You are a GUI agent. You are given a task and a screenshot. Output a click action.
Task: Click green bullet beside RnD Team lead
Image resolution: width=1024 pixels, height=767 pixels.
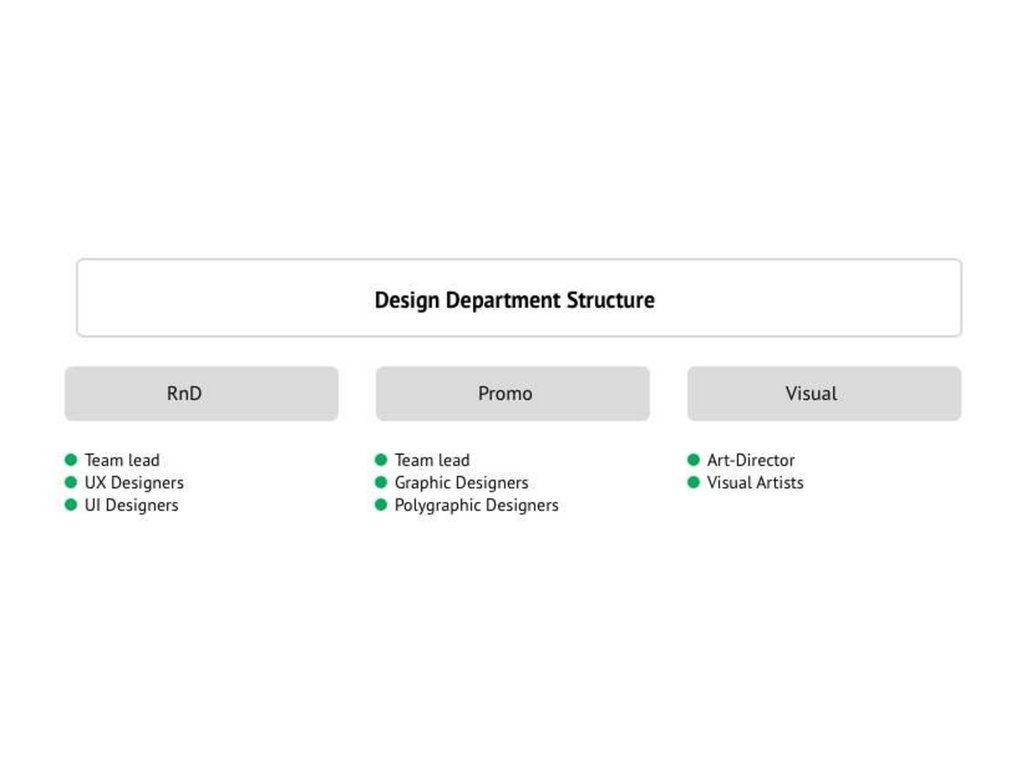[71, 460]
